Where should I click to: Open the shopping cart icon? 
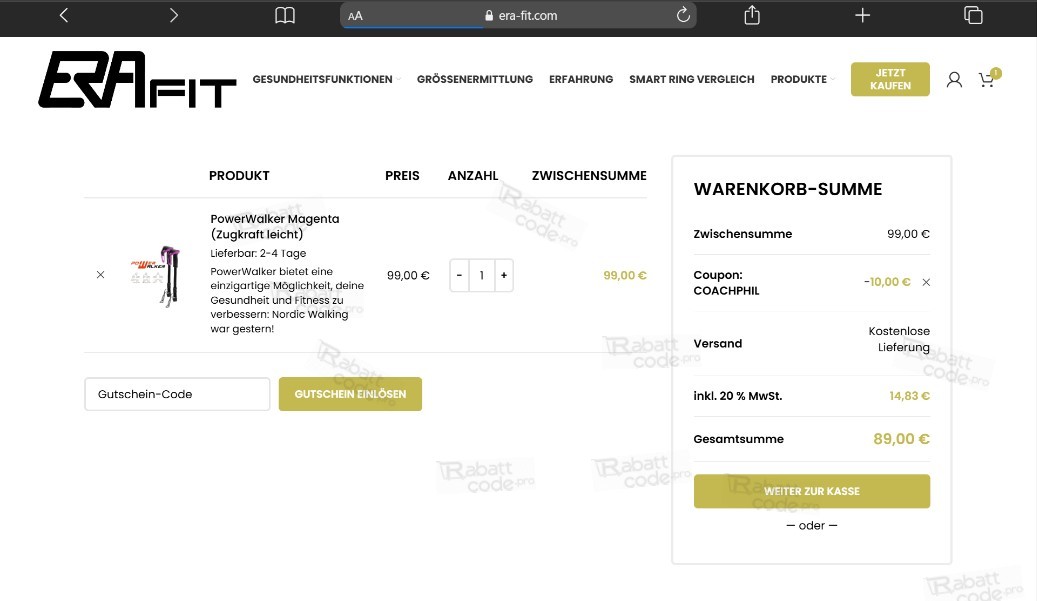987,79
